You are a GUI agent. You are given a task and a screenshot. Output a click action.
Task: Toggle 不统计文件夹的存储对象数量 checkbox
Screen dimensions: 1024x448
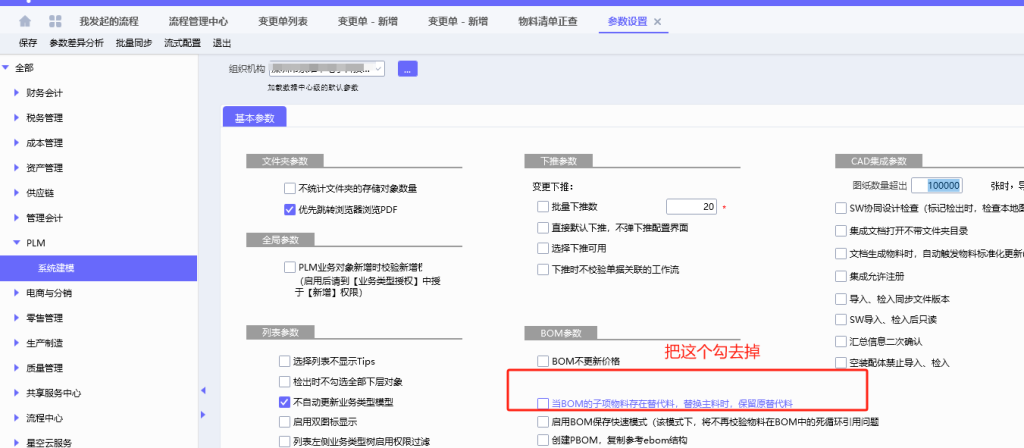(x=290, y=189)
